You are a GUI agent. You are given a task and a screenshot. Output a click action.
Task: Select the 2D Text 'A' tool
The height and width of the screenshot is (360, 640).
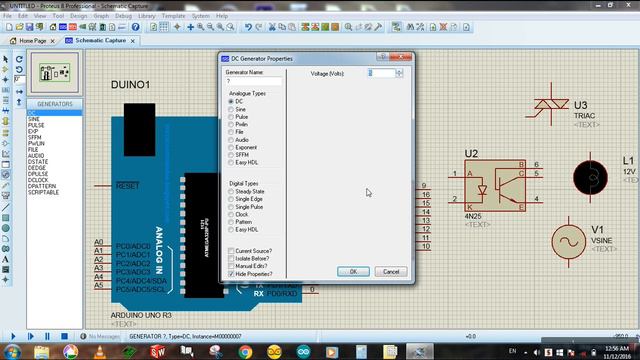(x=6, y=259)
